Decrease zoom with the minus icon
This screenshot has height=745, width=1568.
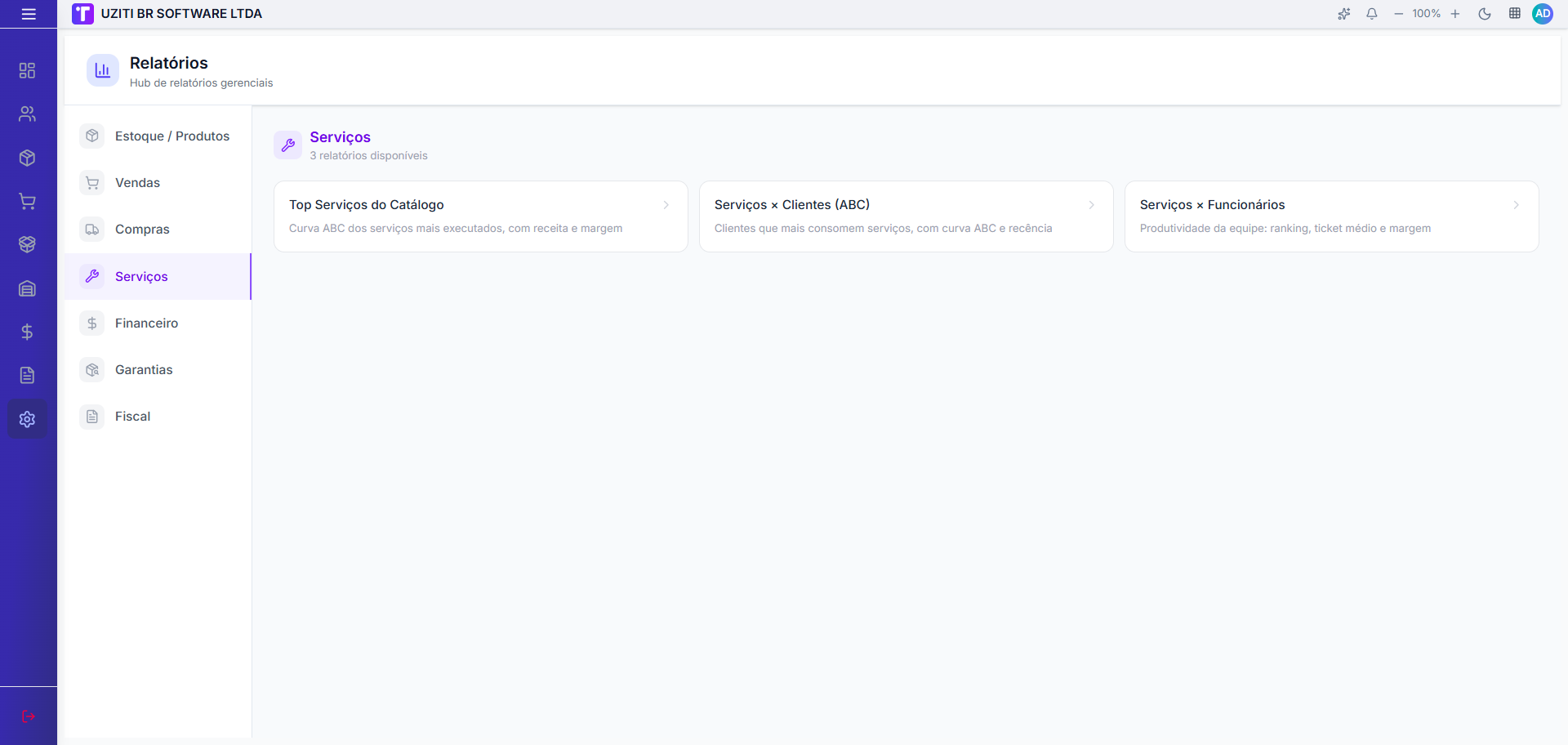click(1398, 14)
